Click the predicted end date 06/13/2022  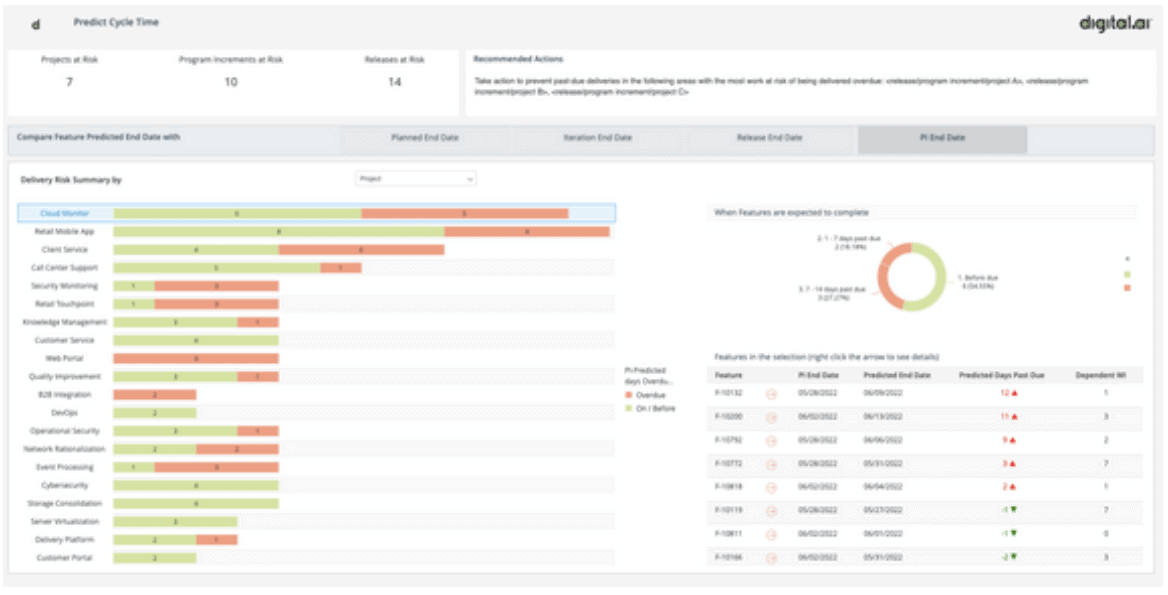coord(882,416)
